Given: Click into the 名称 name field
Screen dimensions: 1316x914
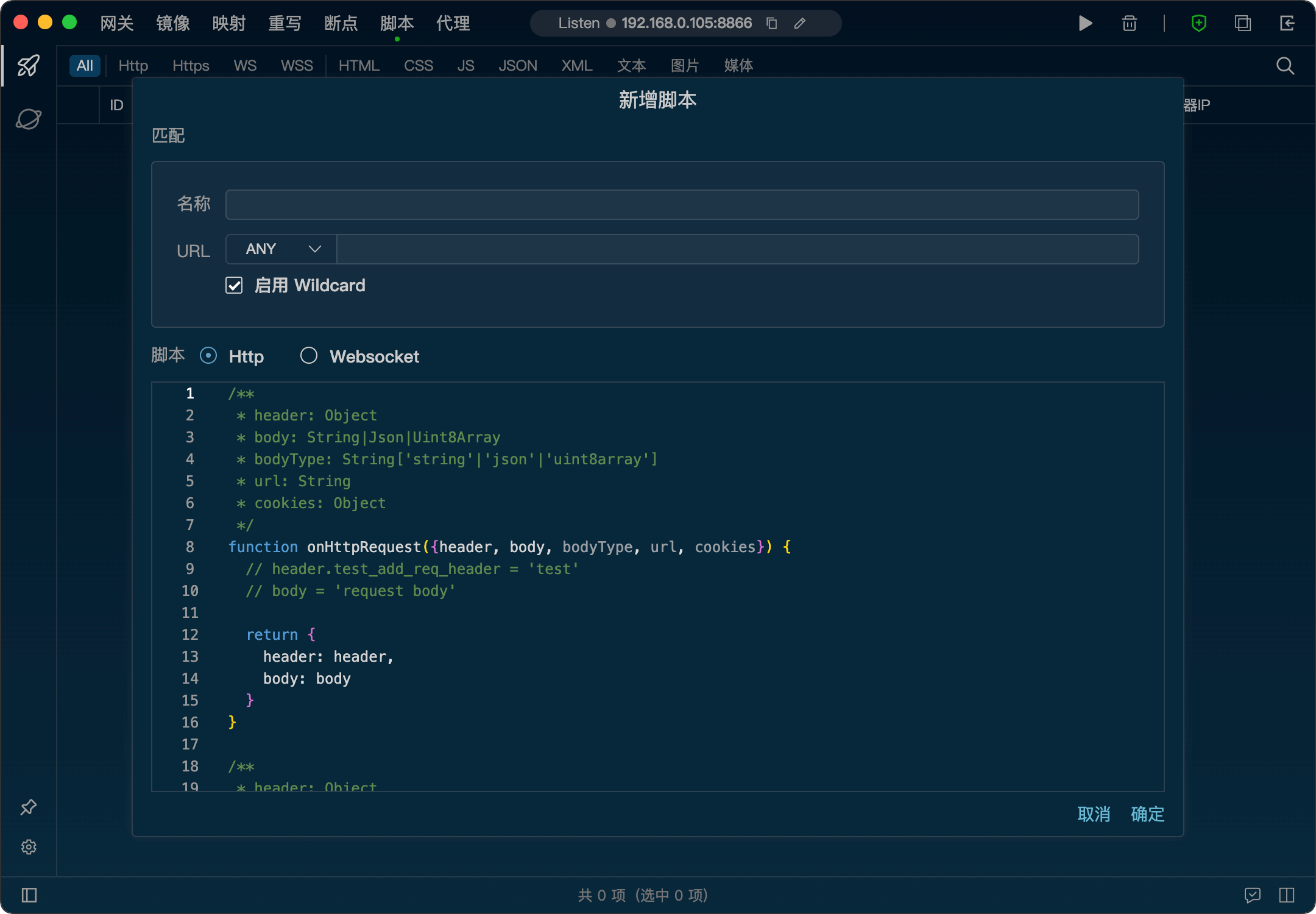Looking at the screenshot, I should tap(681, 205).
